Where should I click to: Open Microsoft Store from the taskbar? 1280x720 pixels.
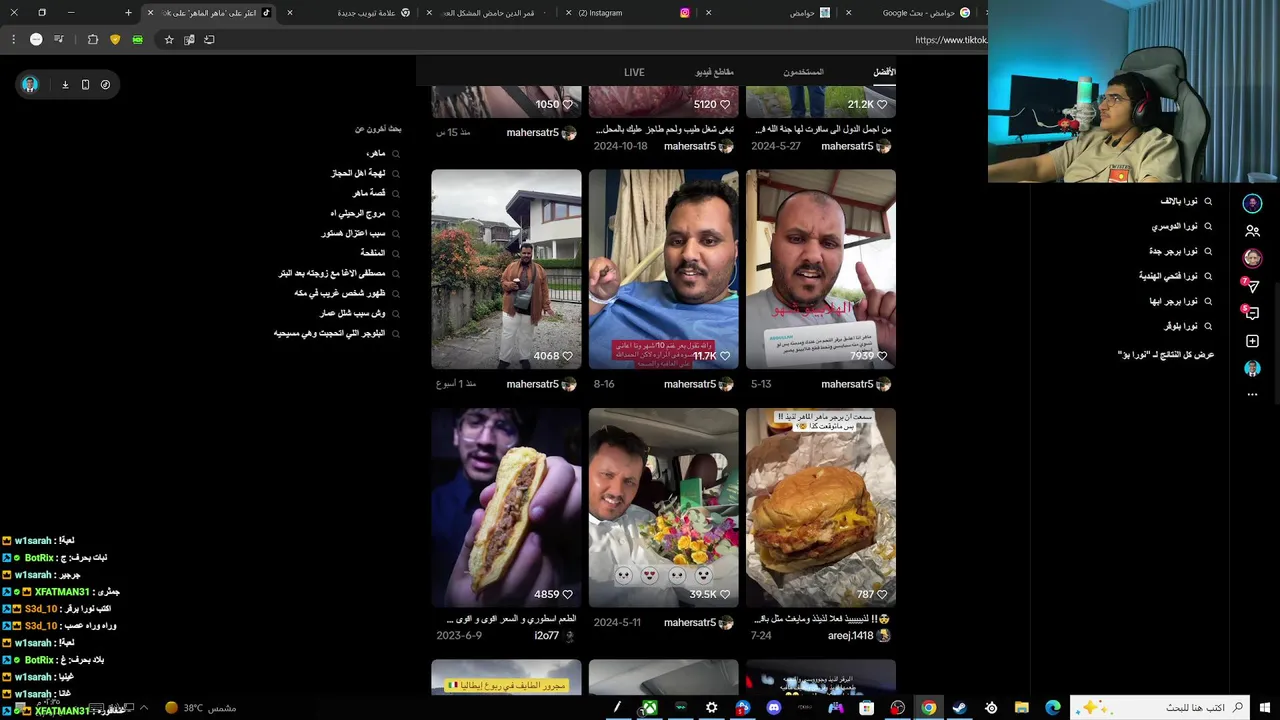pyautogui.click(x=867, y=708)
